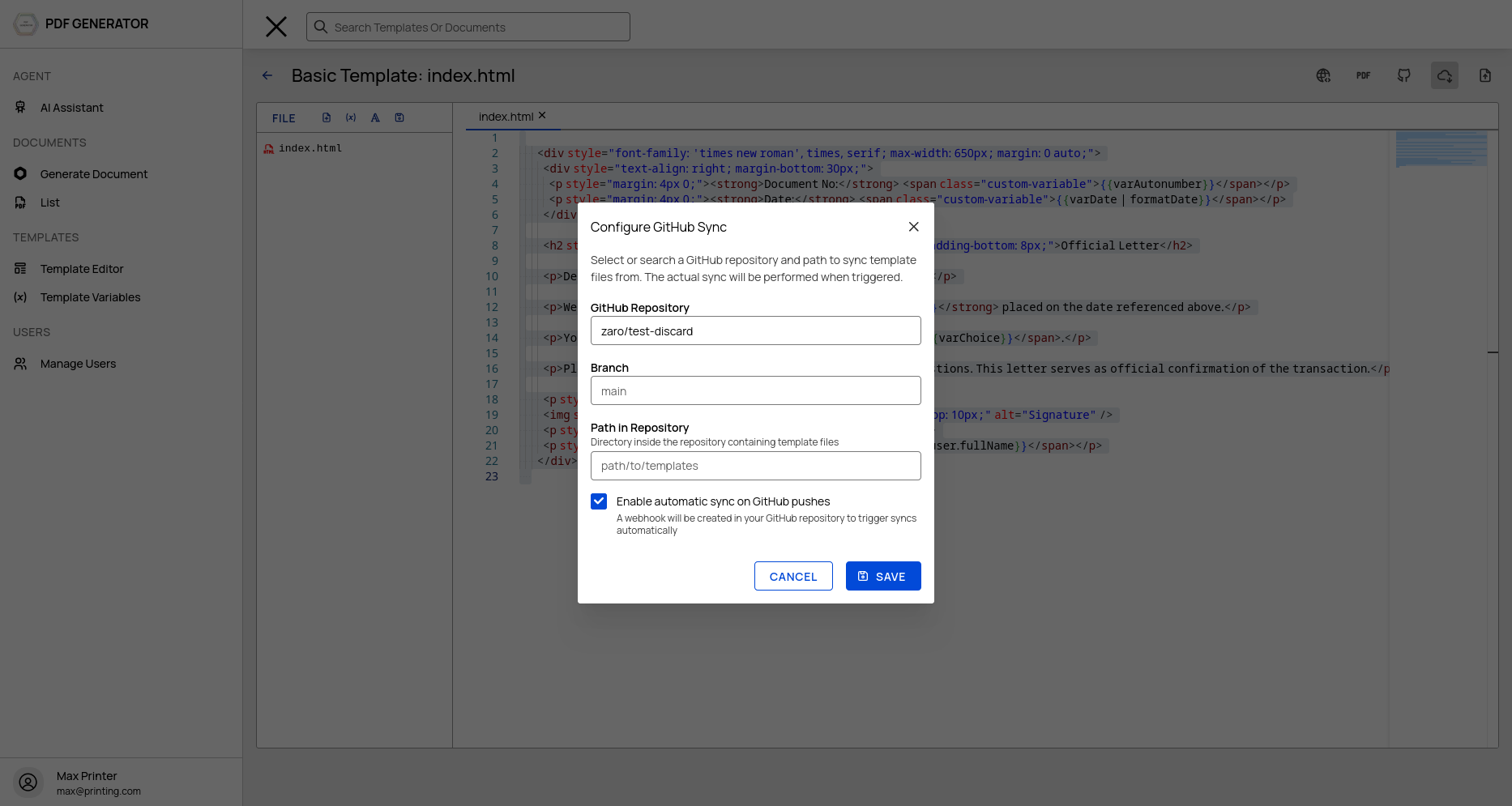Open the globe web preview icon
1512x806 pixels.
(x=1323, y=75)
